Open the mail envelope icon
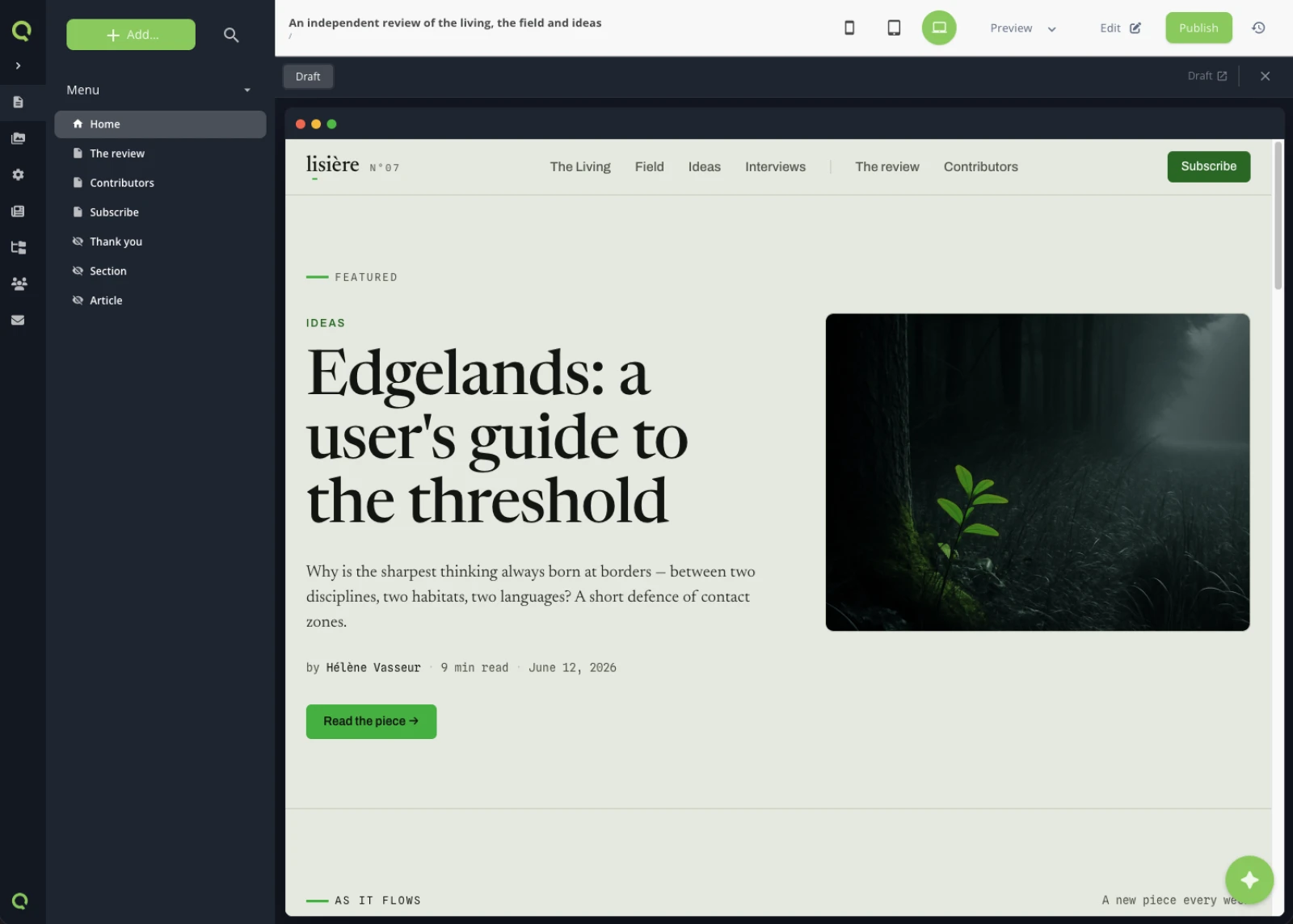Screen dimensions: 1293x924 tap(18, 320)
